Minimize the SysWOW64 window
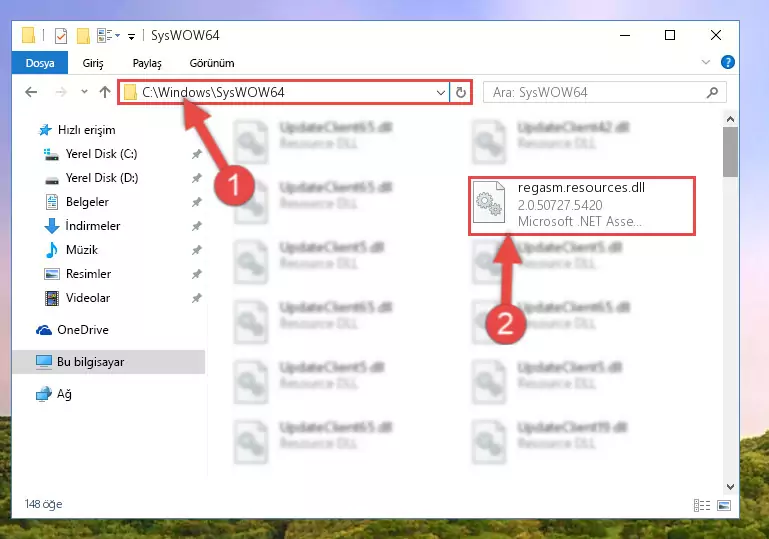 pyautogui.click(x=625, y=35)
